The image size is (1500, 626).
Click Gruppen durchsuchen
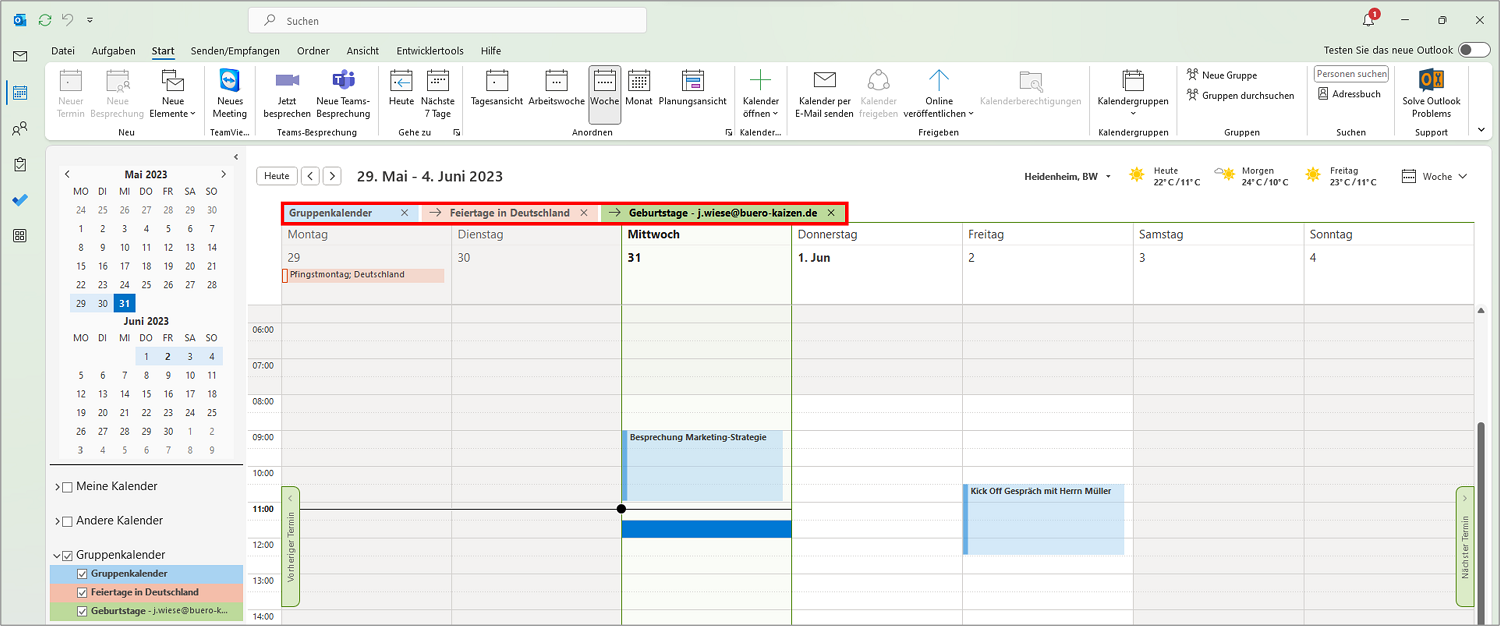click(1240, 96)
